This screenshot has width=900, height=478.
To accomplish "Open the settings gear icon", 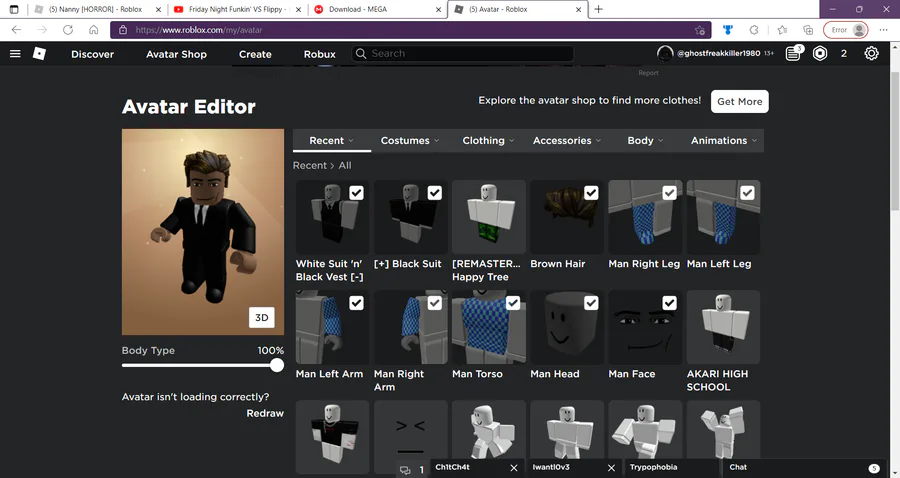I will coord(871,53).
